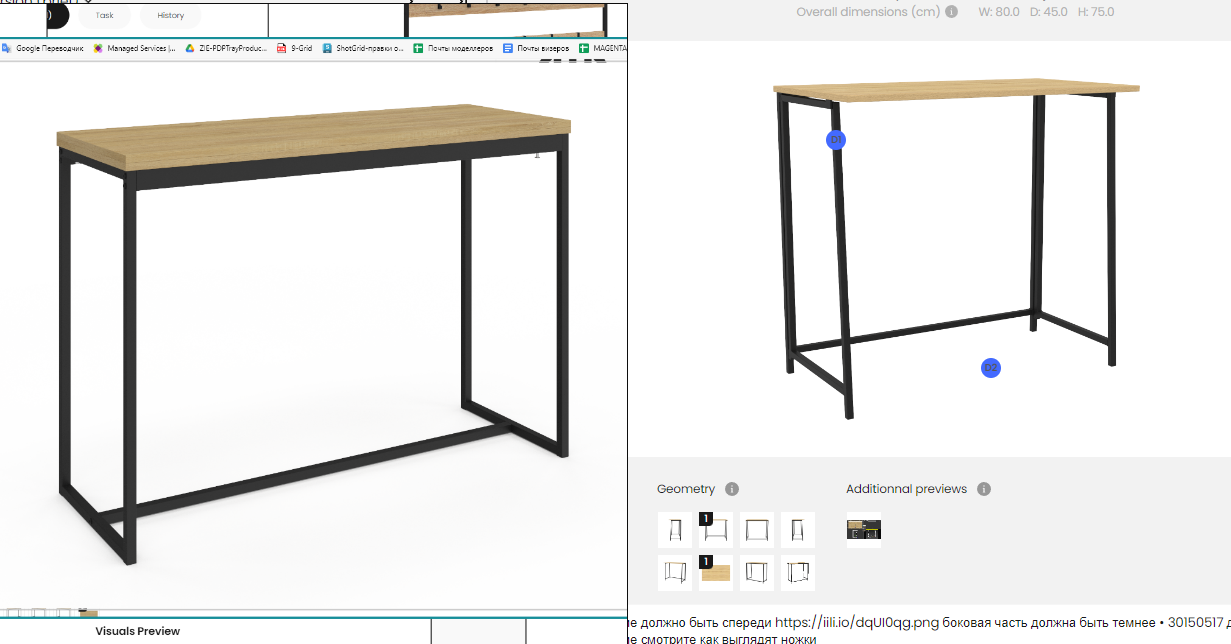This screenshot has height=644, width=1231.
Task: Select wood texture thumbnail with 1 badge
Action: [x=716, y=573]
